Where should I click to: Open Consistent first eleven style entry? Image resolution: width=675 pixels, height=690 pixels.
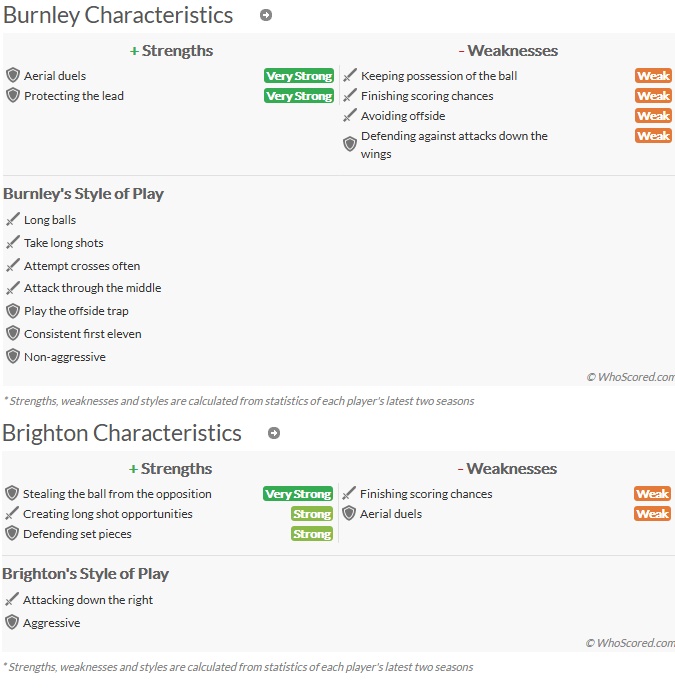[x=83, y=334]
